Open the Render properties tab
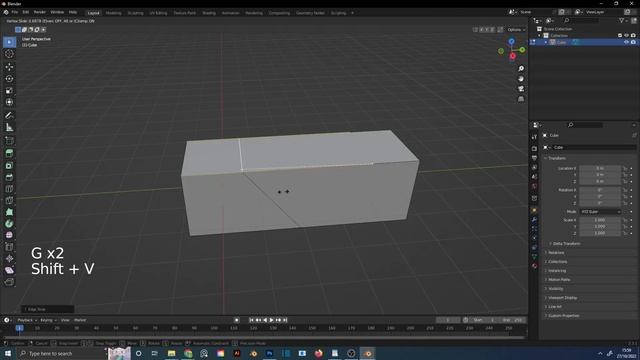 coord(534,149)
